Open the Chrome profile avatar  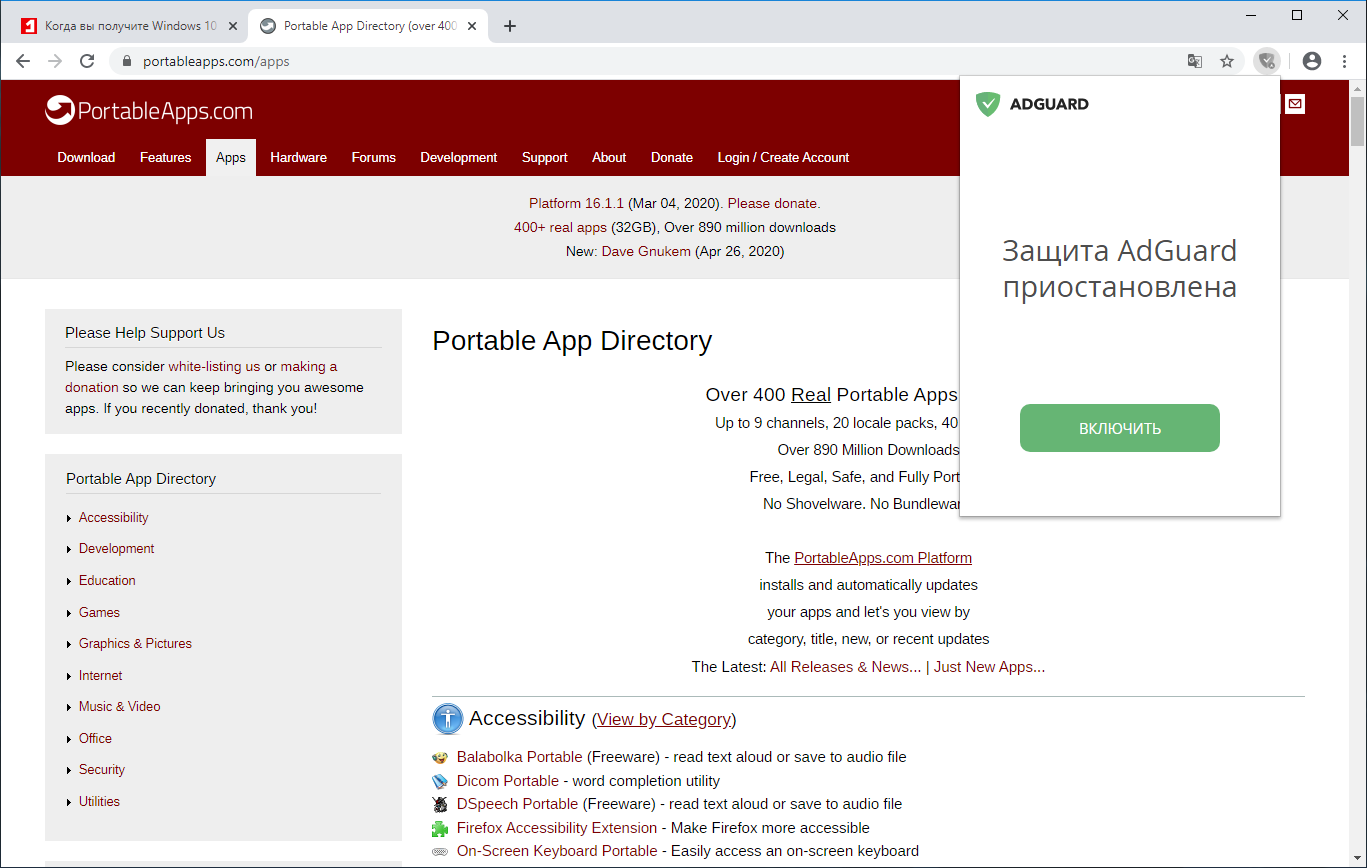point(1312,61)
